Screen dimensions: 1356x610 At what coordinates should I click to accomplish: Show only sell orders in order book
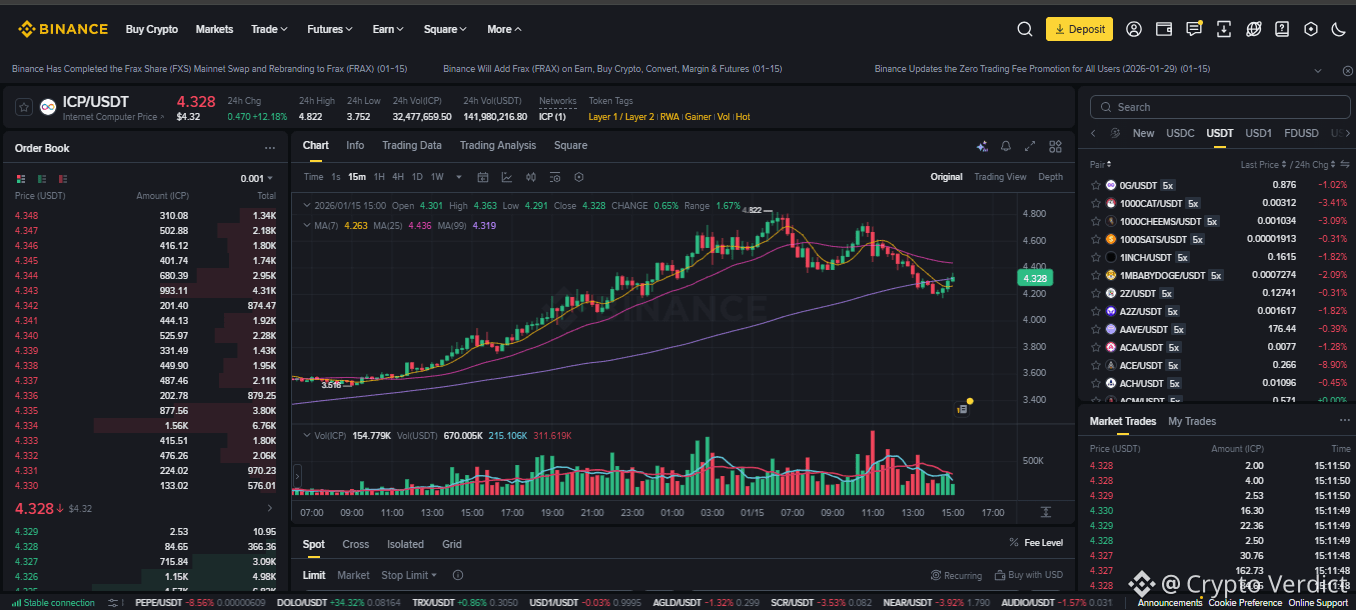tap(64, 178)
